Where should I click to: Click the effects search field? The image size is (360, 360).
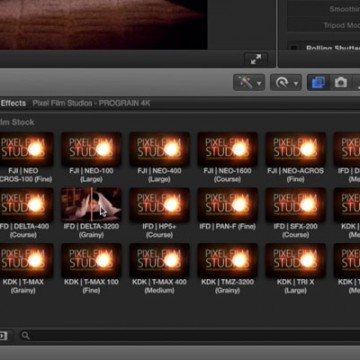(189, 335)
